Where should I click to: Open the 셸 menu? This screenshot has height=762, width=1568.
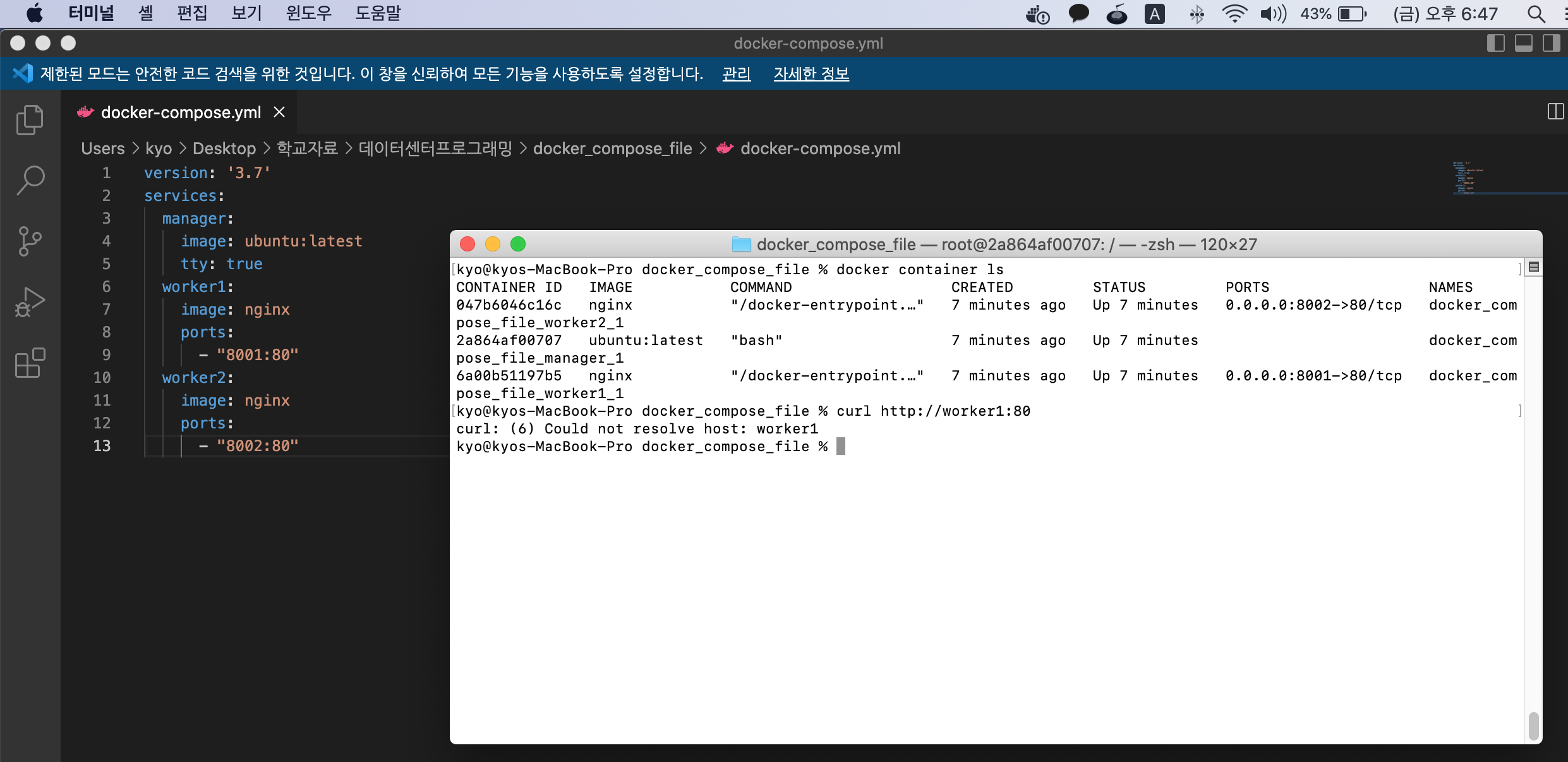[145, 13]
